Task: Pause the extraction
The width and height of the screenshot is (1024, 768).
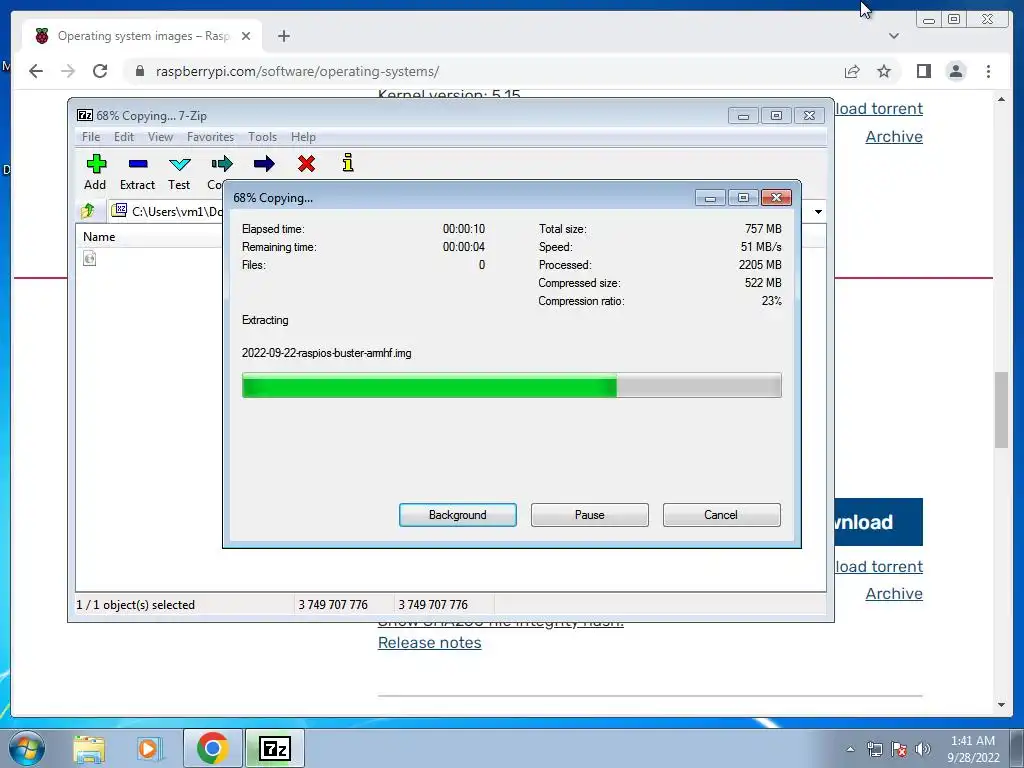Action: [x=590, y=515]
